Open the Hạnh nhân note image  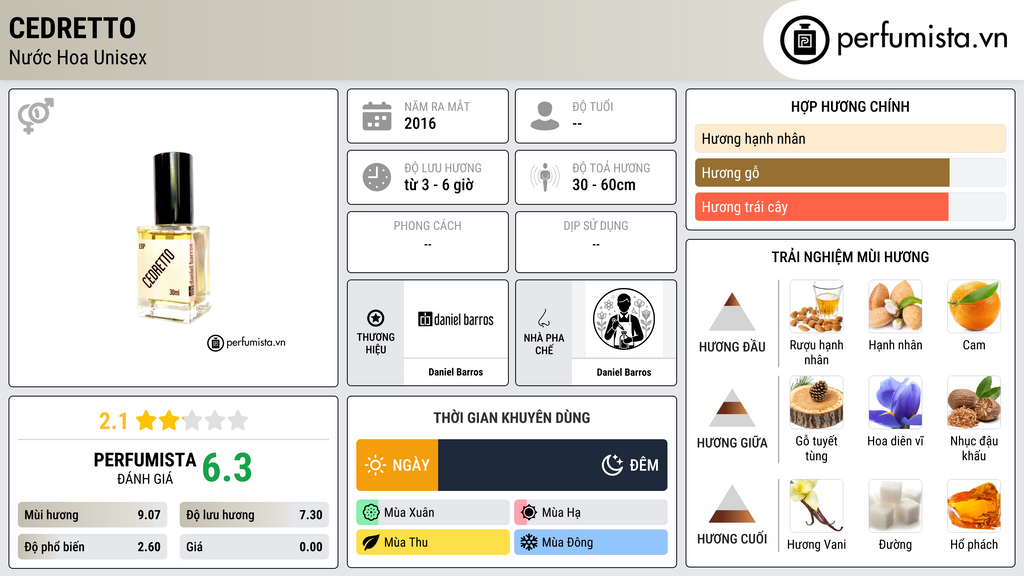coord(895,306)
